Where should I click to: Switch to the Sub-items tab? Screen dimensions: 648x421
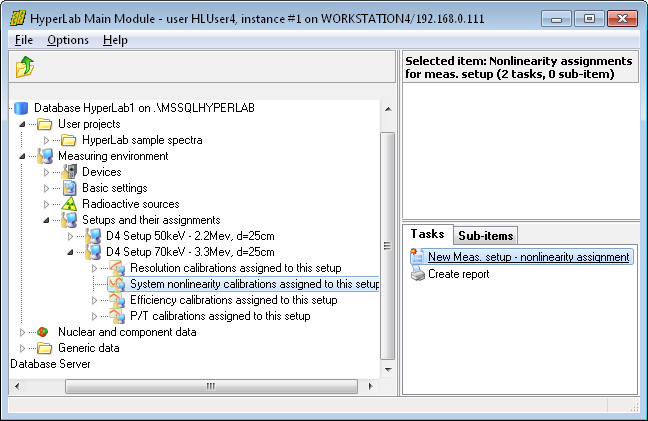tap(486, 236)
